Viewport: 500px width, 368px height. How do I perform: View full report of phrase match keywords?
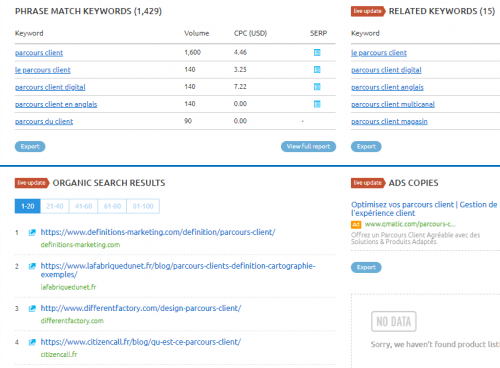[x=308, y=146]
